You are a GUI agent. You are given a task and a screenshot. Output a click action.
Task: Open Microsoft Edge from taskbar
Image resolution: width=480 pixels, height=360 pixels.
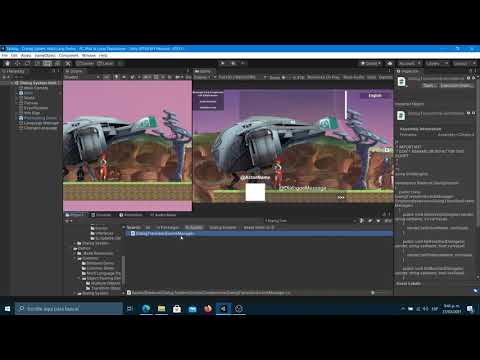tap(146, 309)
